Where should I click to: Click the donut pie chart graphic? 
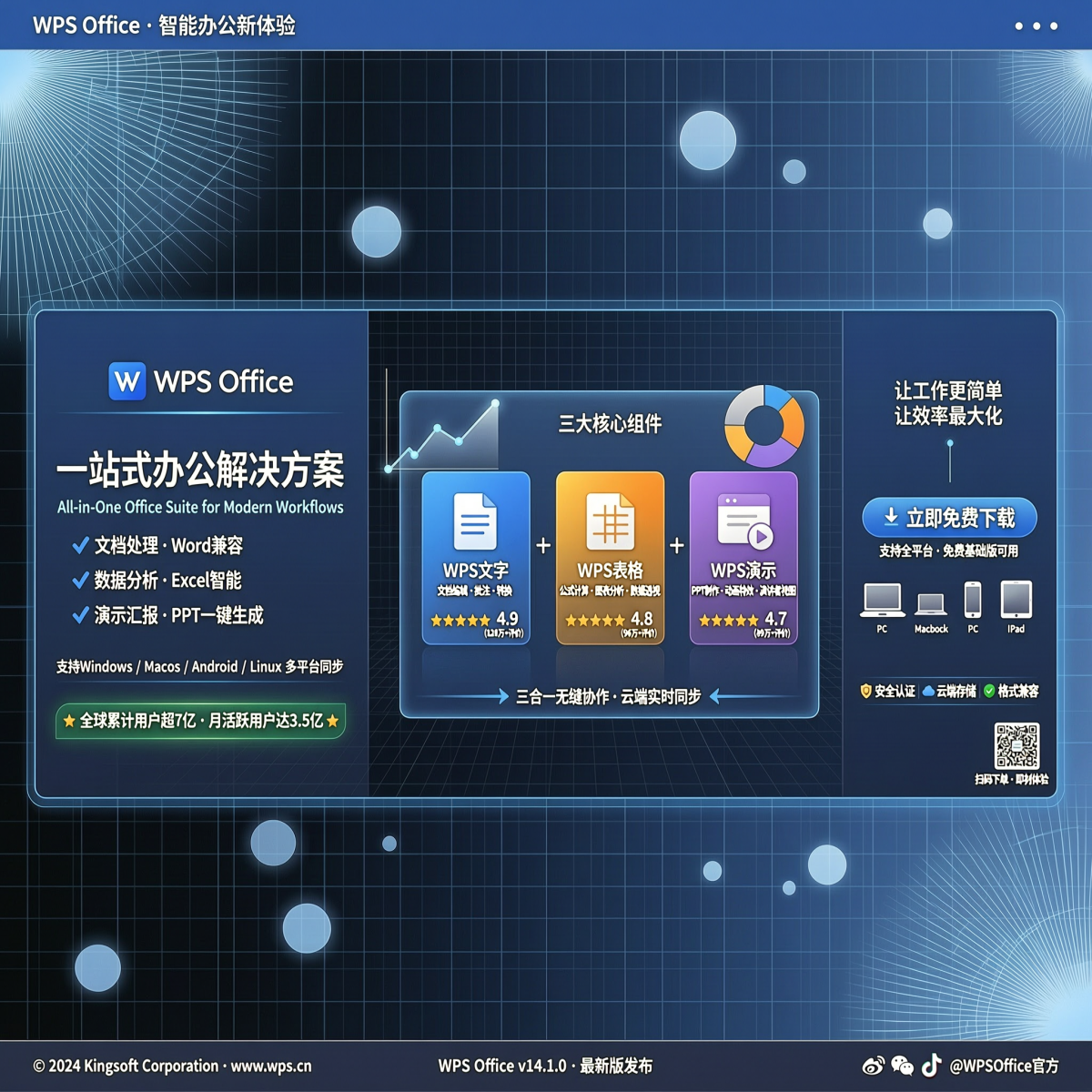[x=764, y=426]
